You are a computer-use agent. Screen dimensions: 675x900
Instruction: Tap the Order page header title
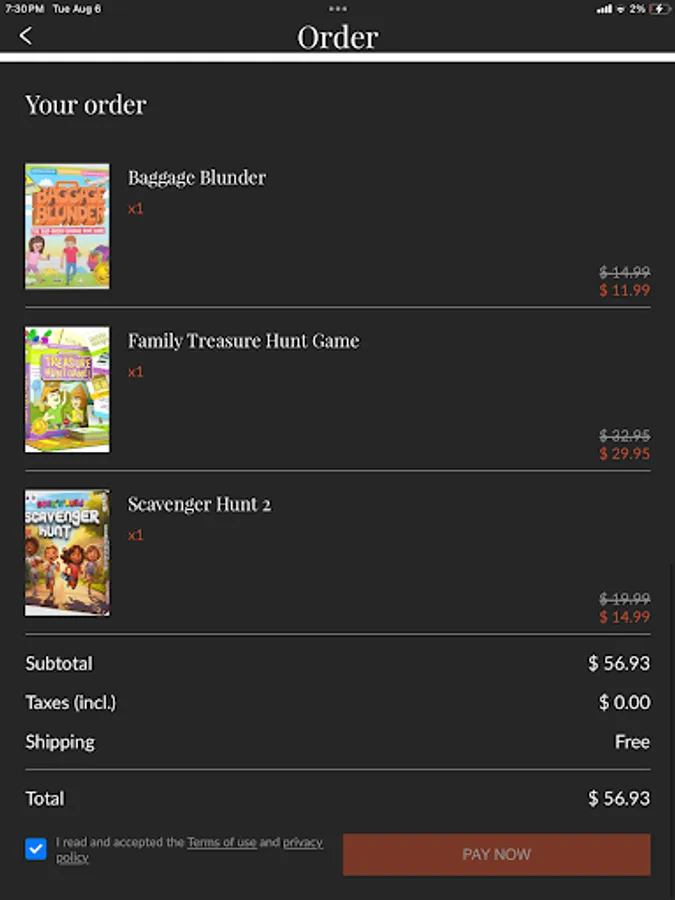tap(337, 37)
